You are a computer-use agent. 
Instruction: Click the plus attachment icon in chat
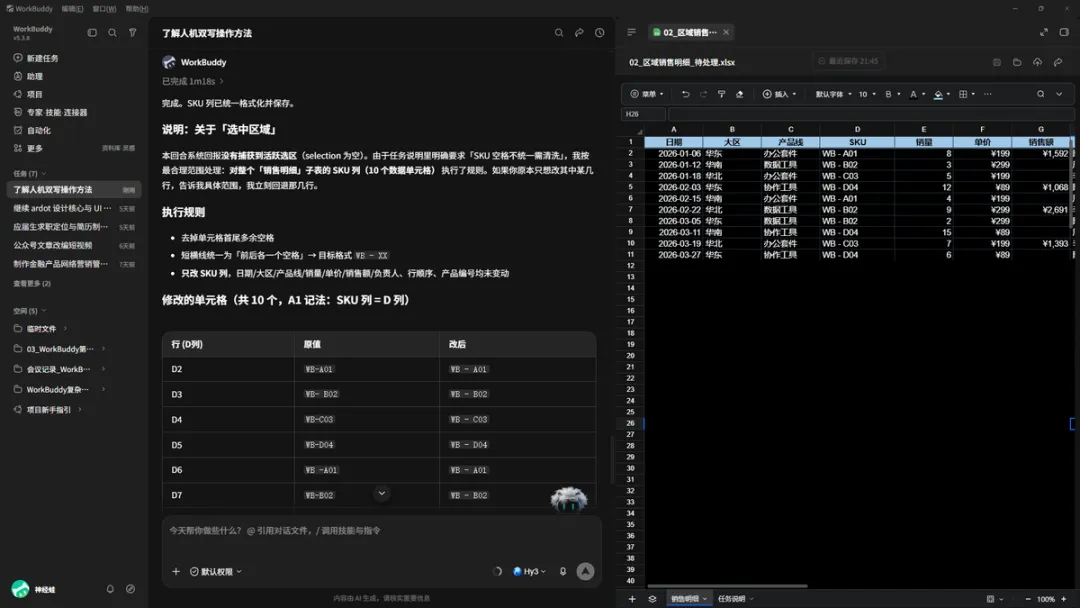[x=176, y=571]
